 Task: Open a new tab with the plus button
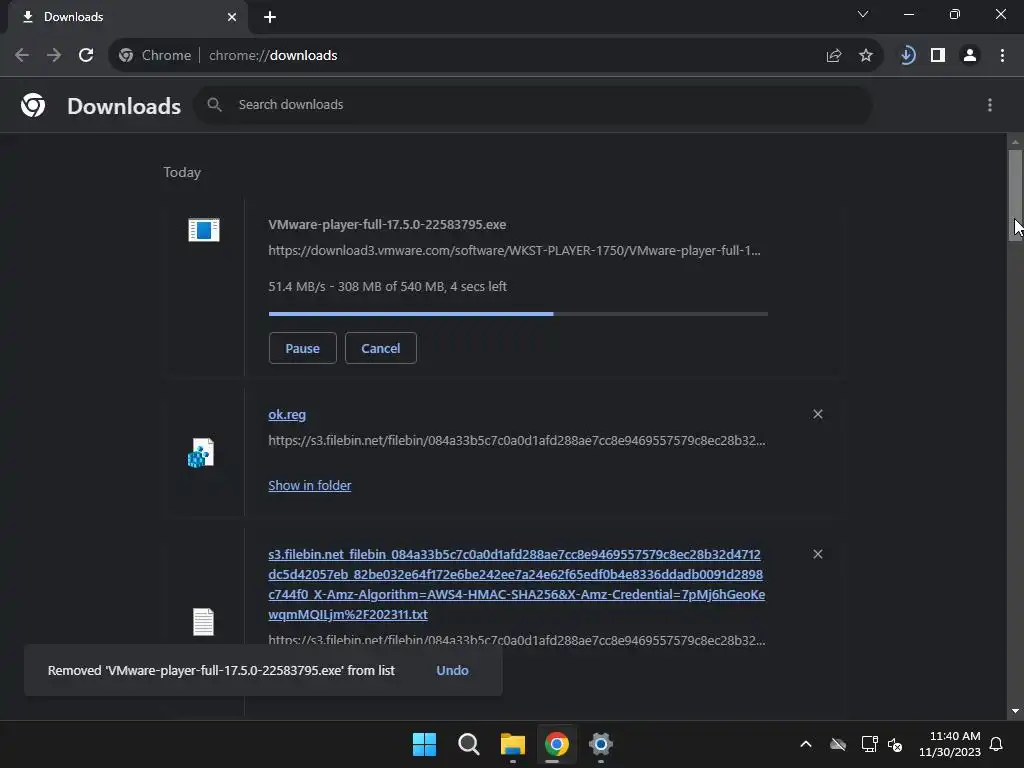coord(270,17)
